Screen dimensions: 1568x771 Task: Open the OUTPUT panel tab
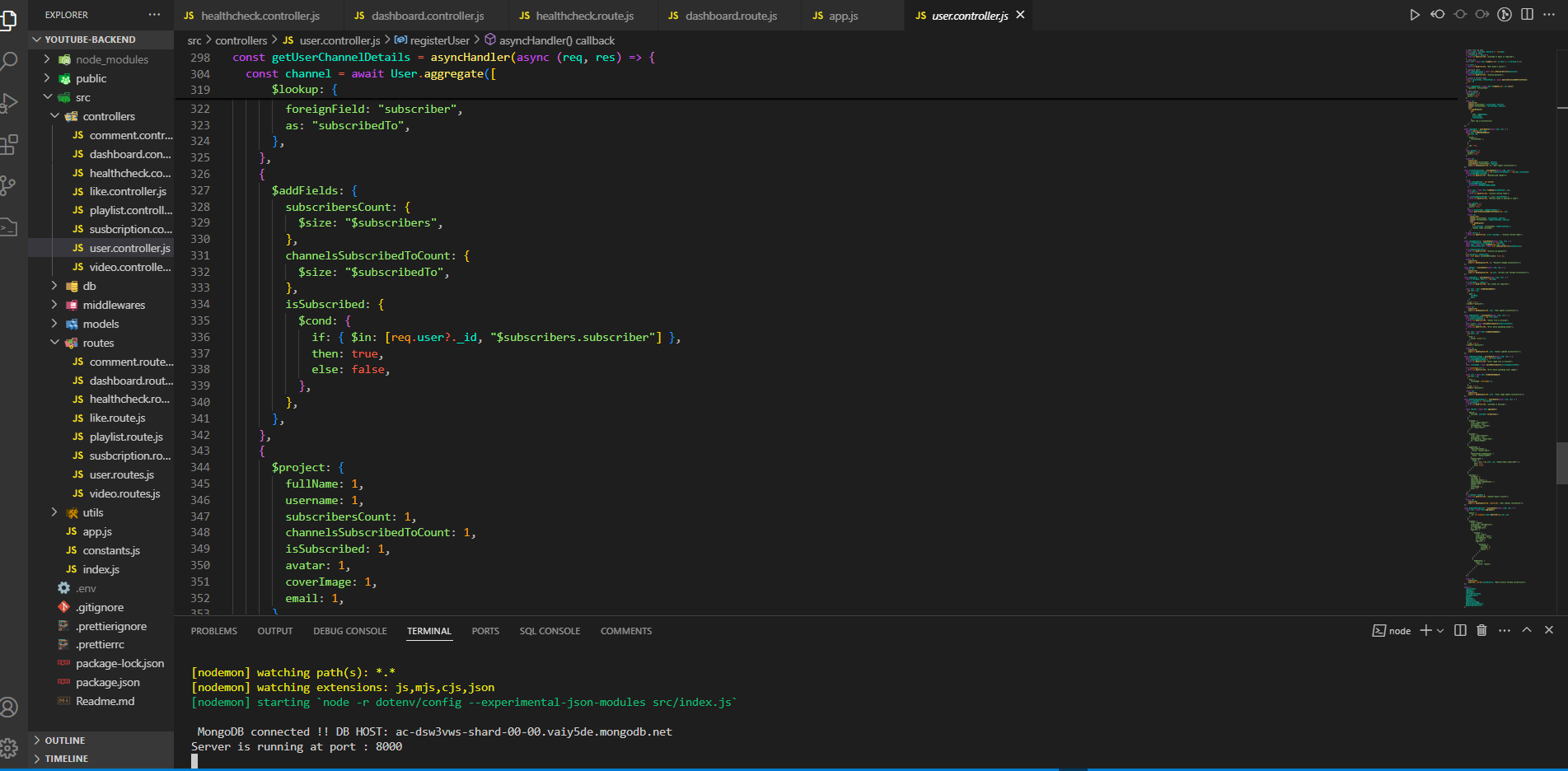pos(275,631)
